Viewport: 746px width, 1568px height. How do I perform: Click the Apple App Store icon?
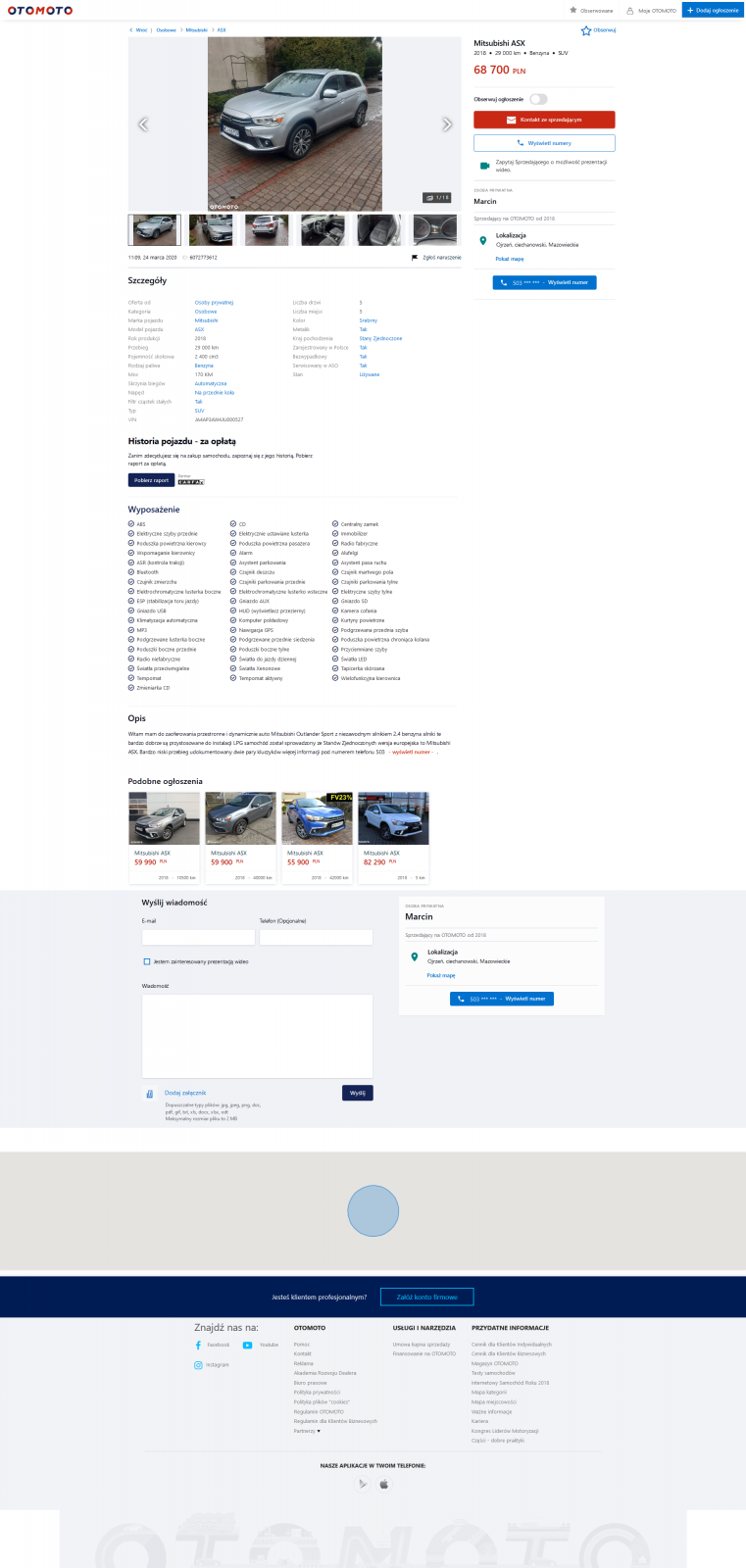tap(384, 1484)
